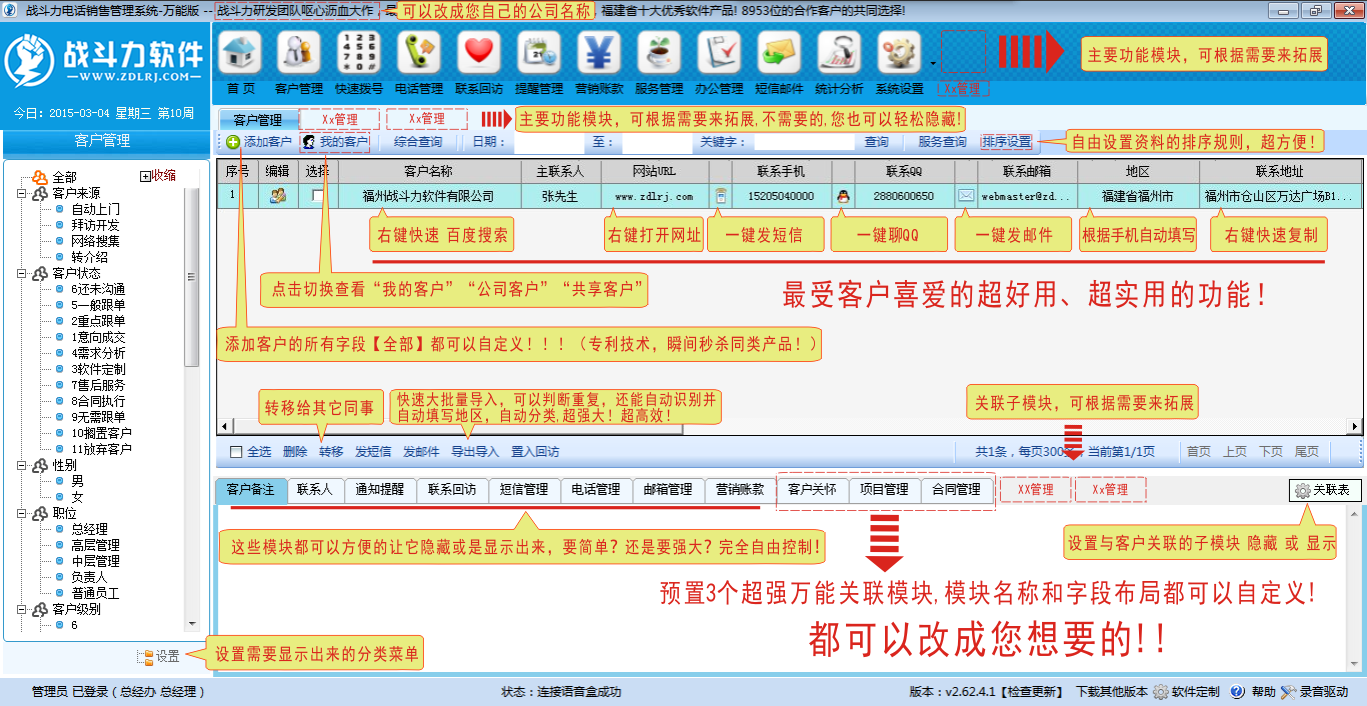The image size is (1367, 706).
Task: Go to 下页 next page
Action: pyautogui.click(x=1270, y=452)
